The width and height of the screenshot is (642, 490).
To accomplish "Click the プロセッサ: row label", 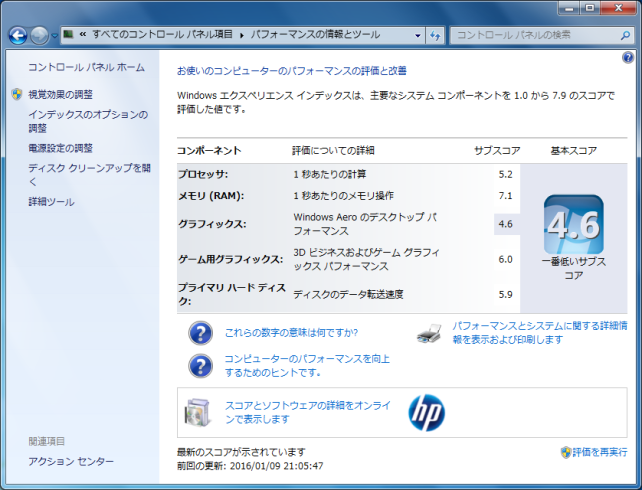I will 203,174.
